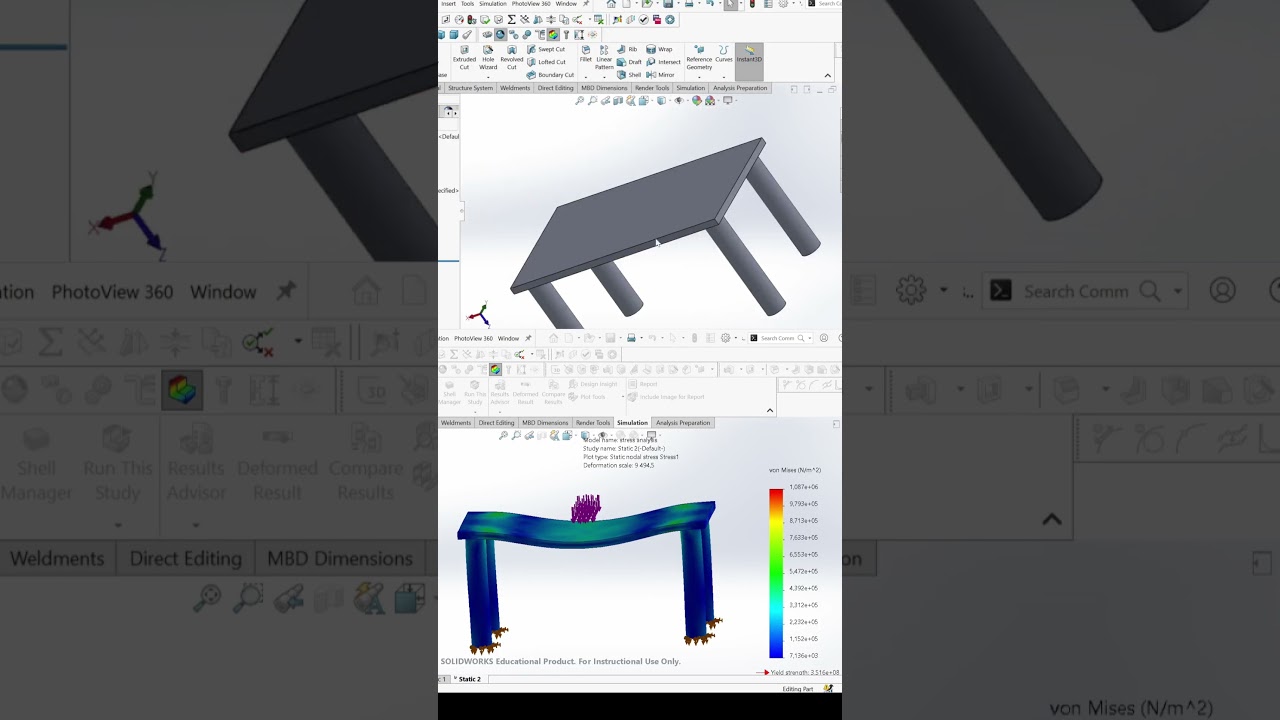
Task: Open the Window menu in lower window
Action: (508, 338)
